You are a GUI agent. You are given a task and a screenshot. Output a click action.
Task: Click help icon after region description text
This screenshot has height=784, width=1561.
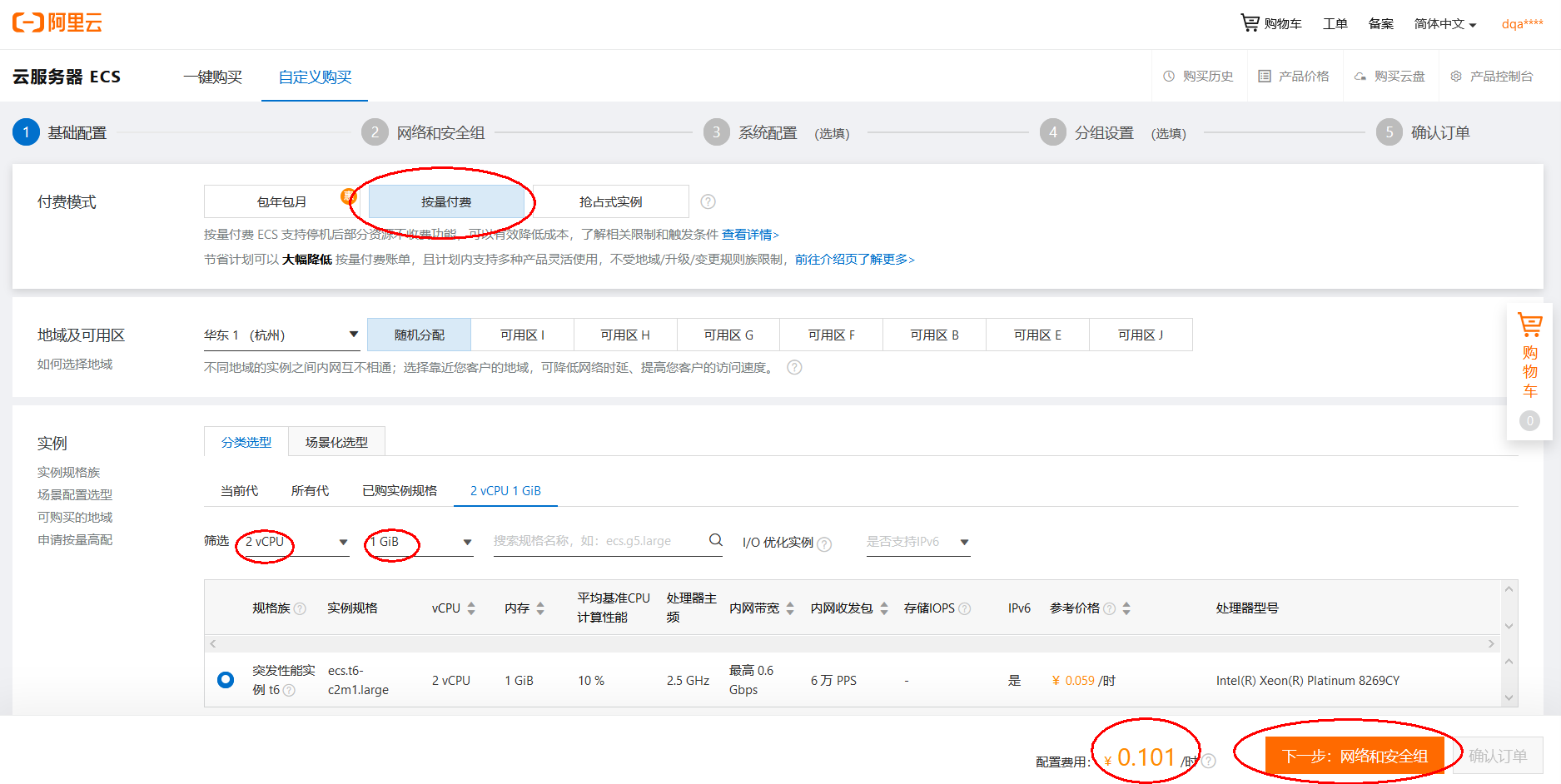[x=795, y=367]
